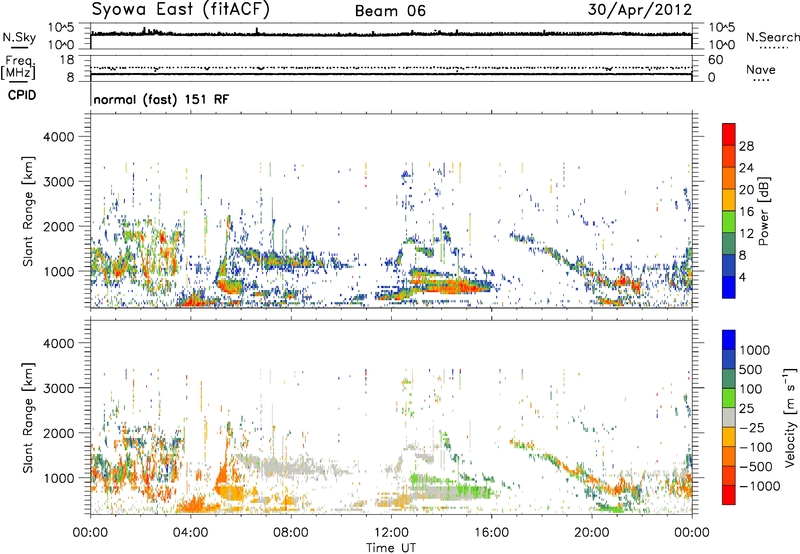Click the 'Velocity [m s-1]' color bar title
This screenshot has height=554, width=800.
click(790, 417)
